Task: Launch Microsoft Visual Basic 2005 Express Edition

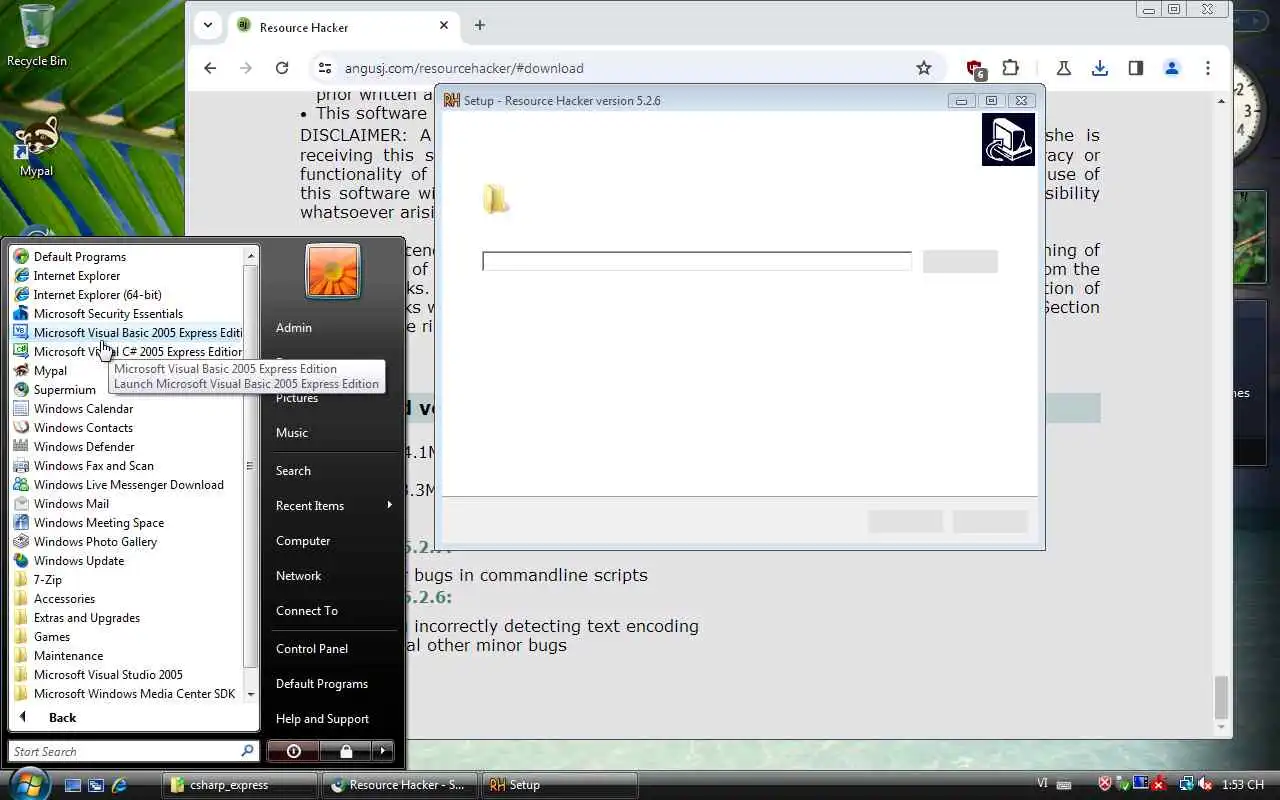Action: tap(128, 333)
